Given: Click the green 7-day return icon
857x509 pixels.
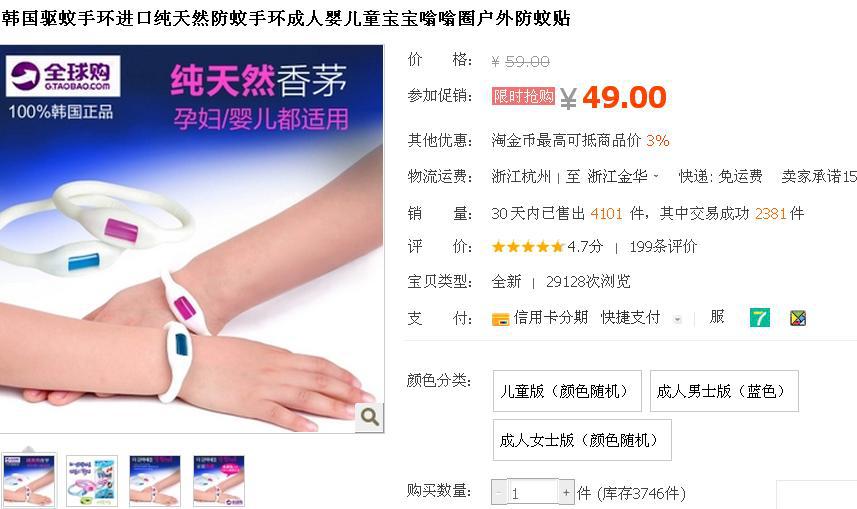Looking at the screenshot, I should 760,318.
